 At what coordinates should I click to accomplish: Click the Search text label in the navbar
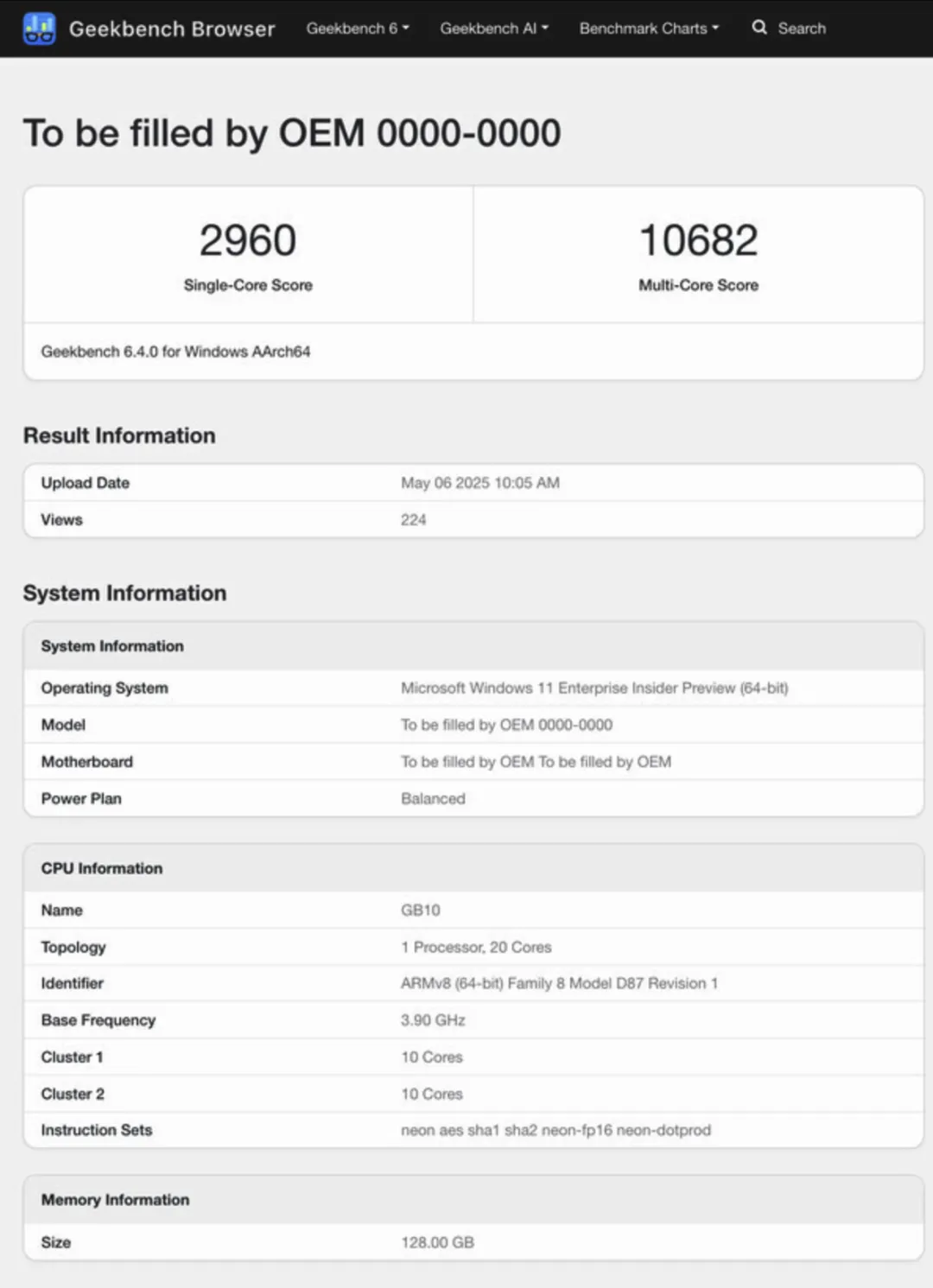[801, 28]
